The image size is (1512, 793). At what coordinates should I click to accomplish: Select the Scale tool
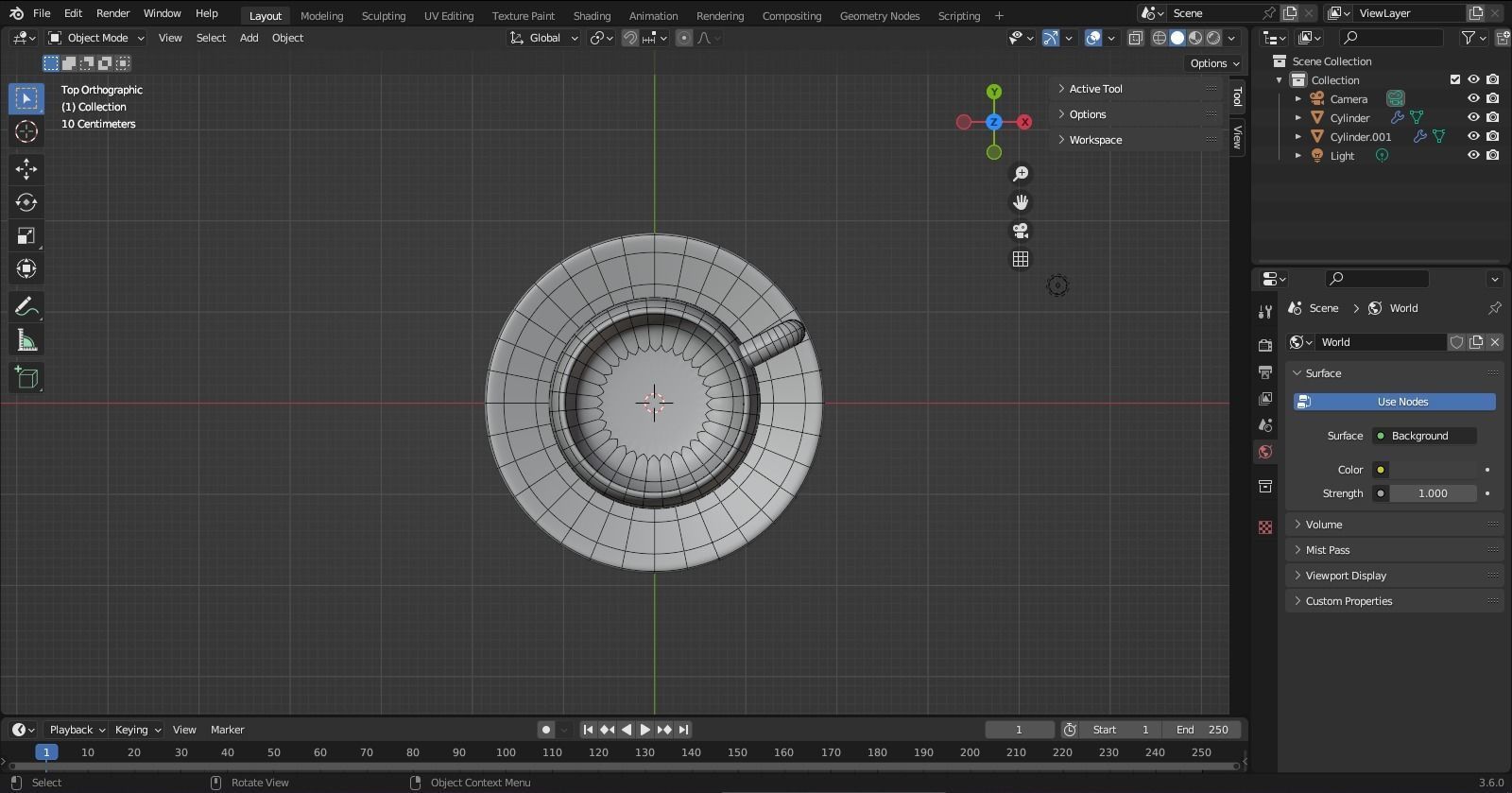(x=26, y=236)
